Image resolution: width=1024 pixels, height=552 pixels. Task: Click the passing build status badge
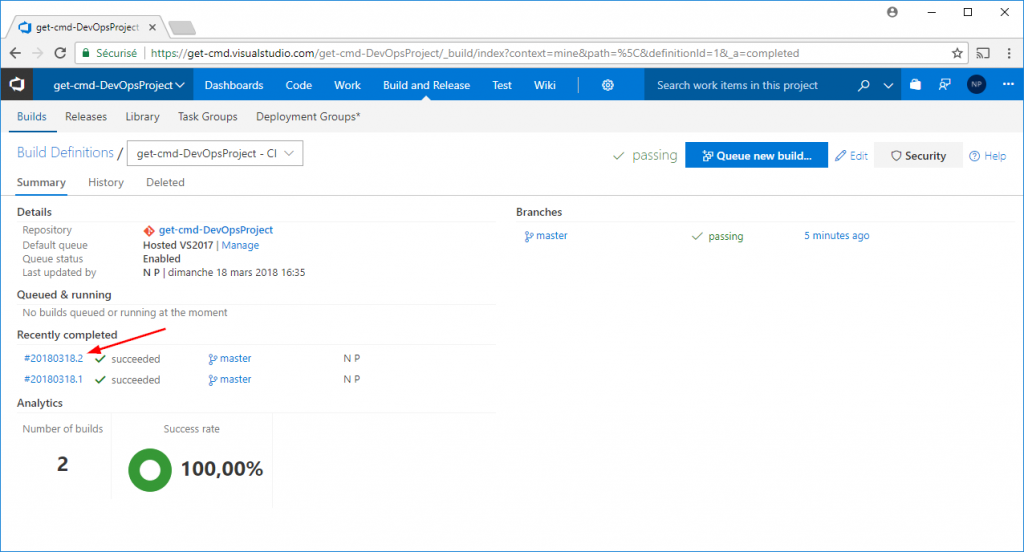point(645,155)
